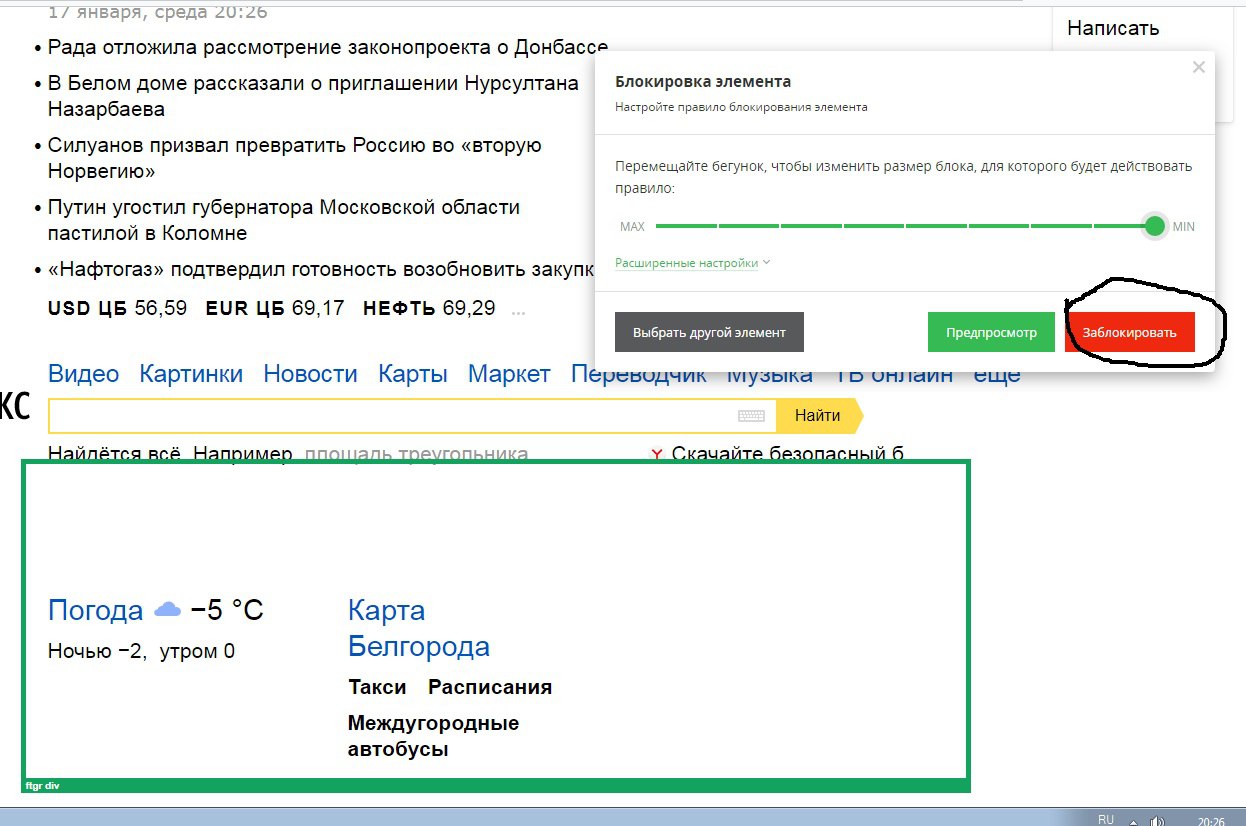Click Выбрать другой элемент button
1246x826 pixels.
pos(710,332)
